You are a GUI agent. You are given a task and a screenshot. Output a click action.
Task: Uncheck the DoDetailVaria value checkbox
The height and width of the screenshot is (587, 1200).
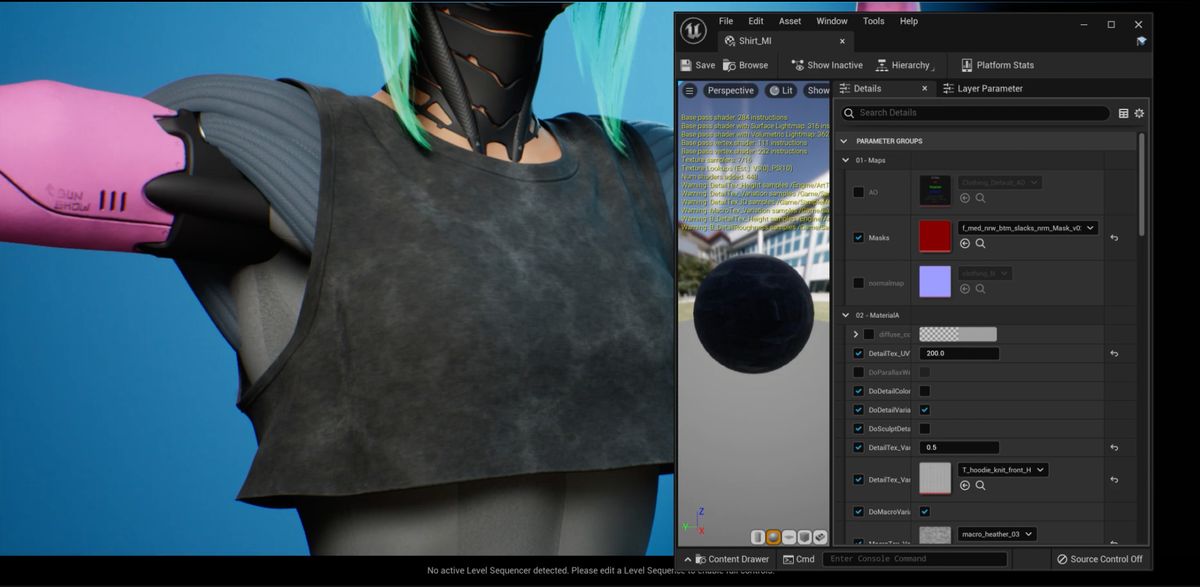point(924,409)
